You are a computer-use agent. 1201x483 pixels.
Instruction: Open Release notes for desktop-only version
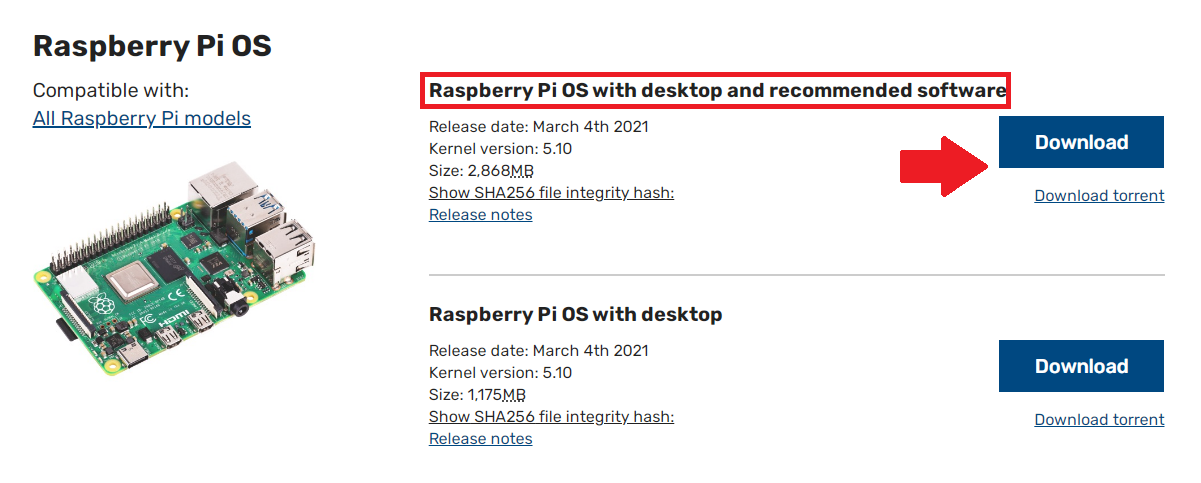click(x=480, y=438)
